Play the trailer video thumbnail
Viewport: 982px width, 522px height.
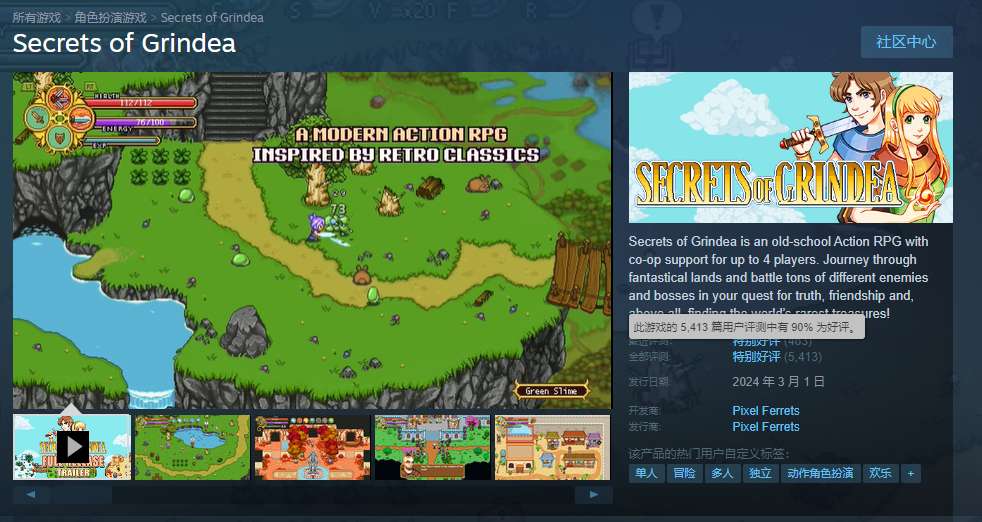(x=72, y=447)
